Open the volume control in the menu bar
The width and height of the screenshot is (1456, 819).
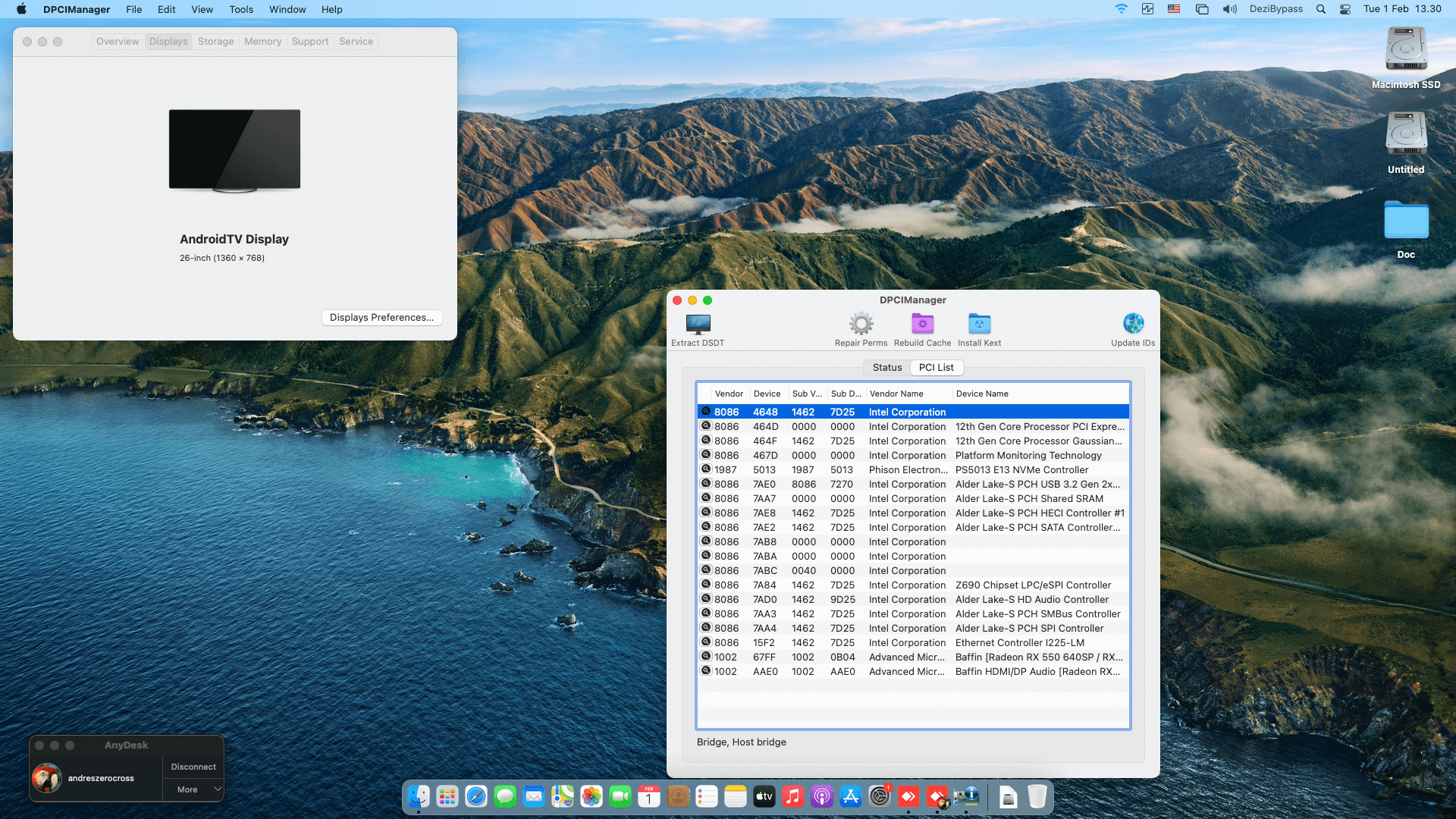pyautogui.click(x=1229, y=9)
